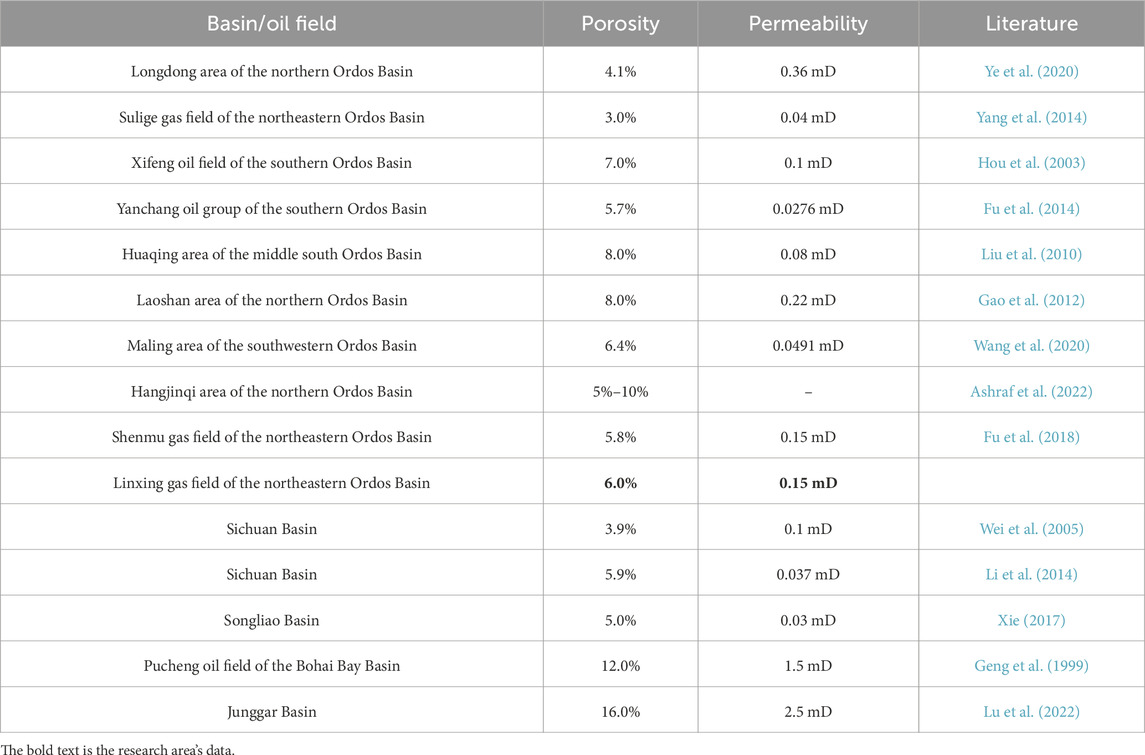Open the Ye et al. (2020) reference

point(1031,72)
